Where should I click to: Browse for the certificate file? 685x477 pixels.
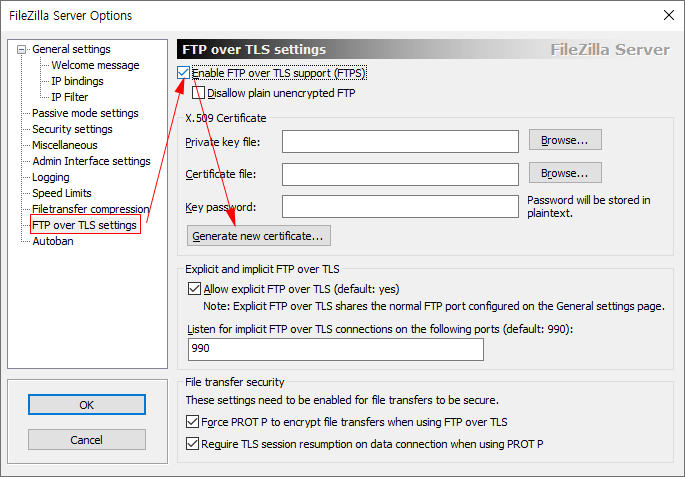[565, 173]
